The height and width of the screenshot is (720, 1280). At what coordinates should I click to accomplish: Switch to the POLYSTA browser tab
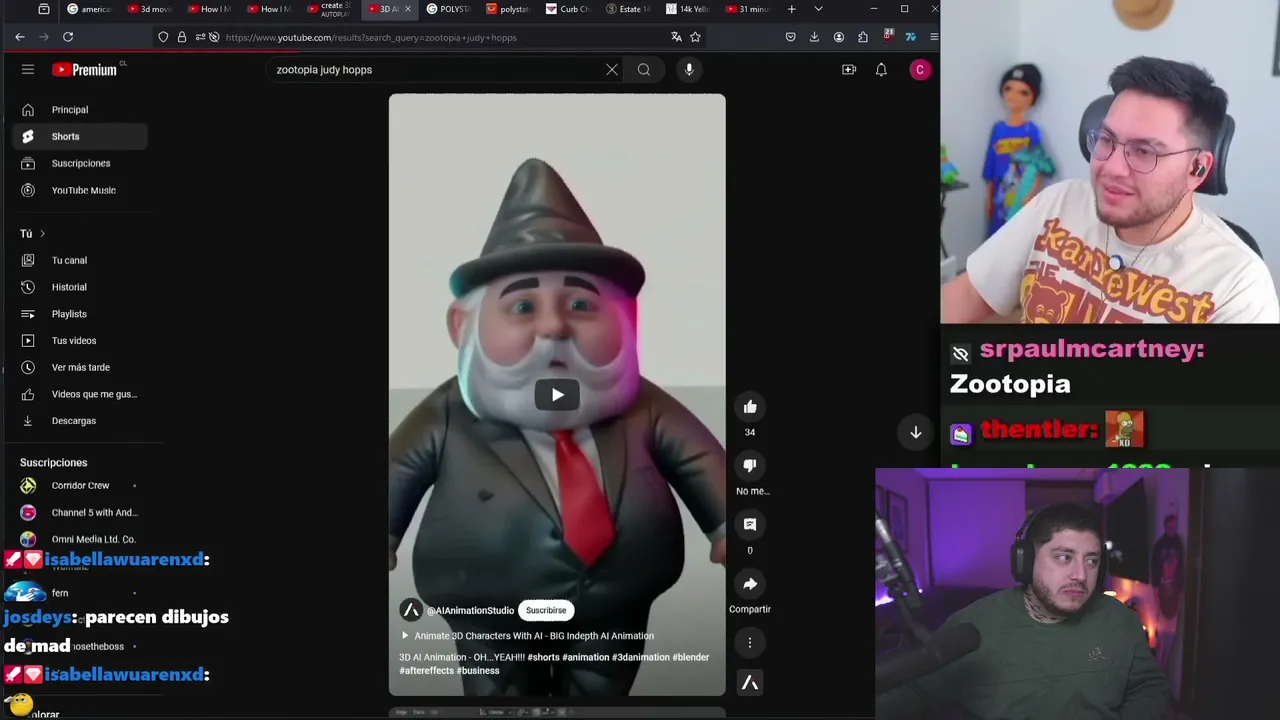pyautogui.click(x=448, y=9)
